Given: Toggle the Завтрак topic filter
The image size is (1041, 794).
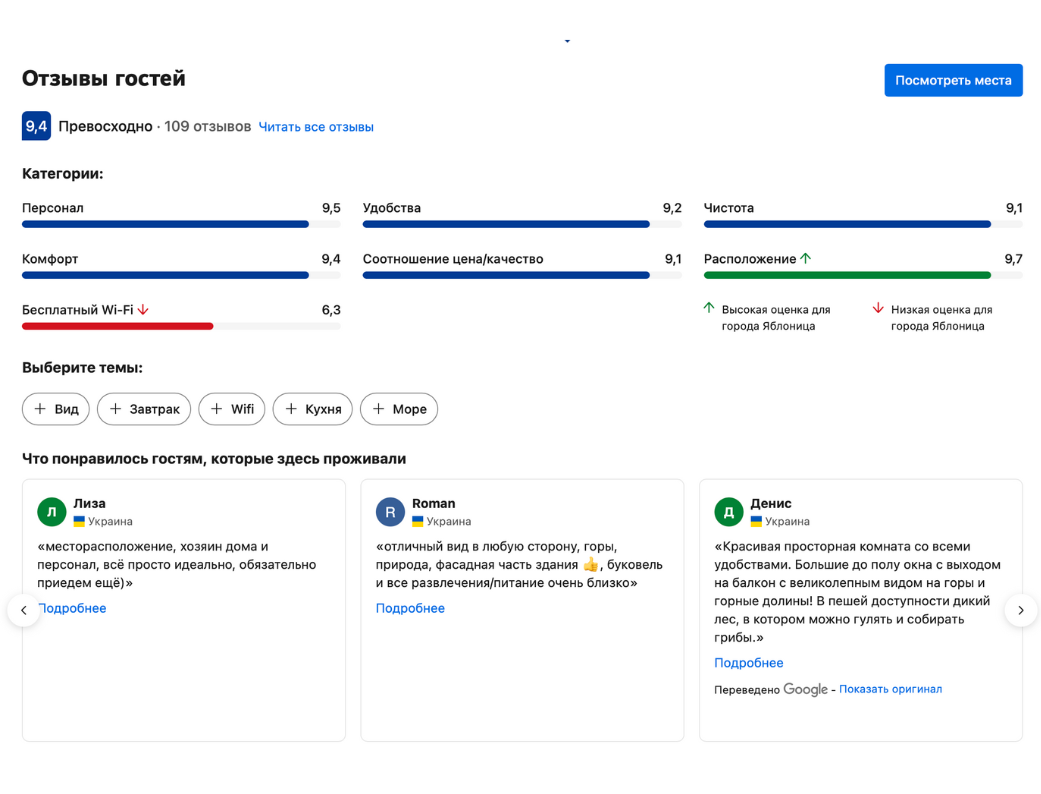Looking at the screenshot, I should (144, 409).
